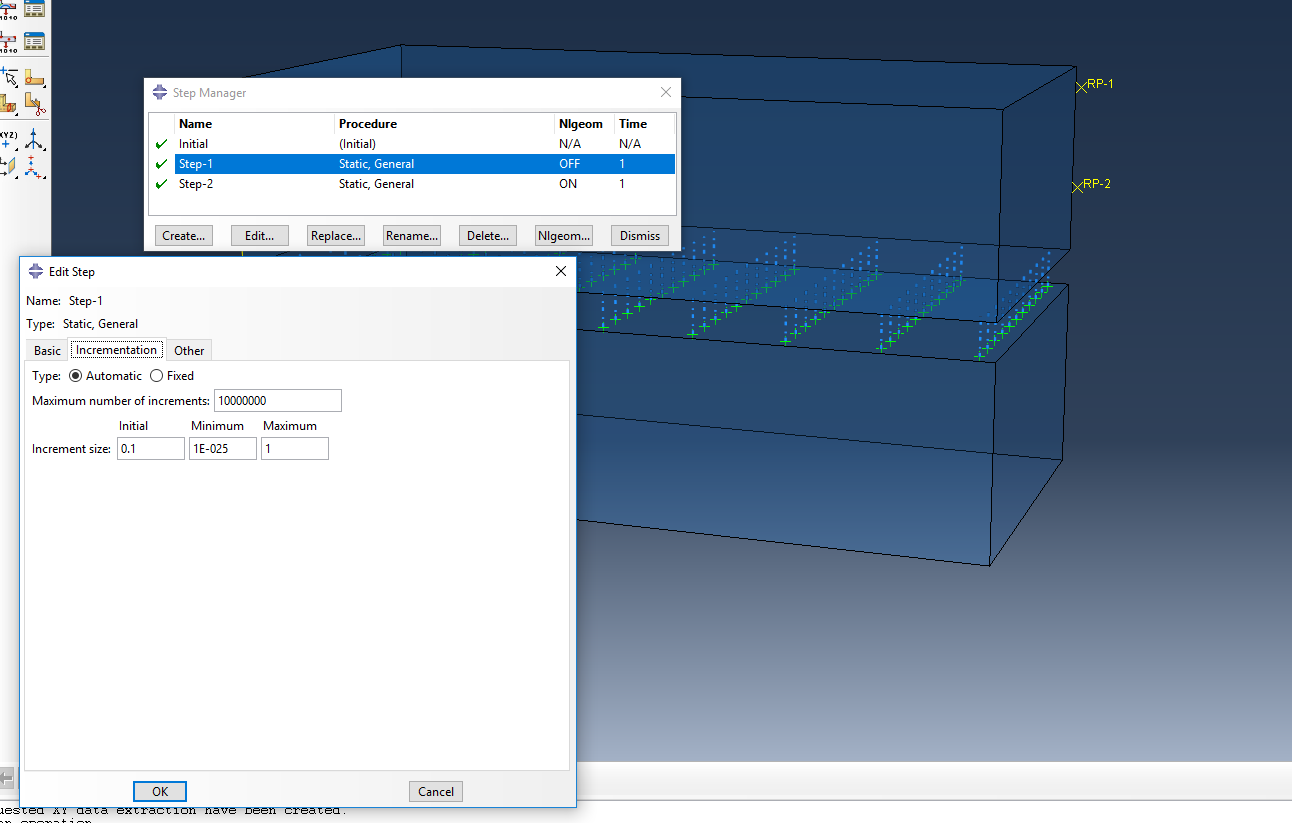Screen dimensions: 1292x823
Task: Close the Edit Step dialog window
Action: click(x=561, y=271)
